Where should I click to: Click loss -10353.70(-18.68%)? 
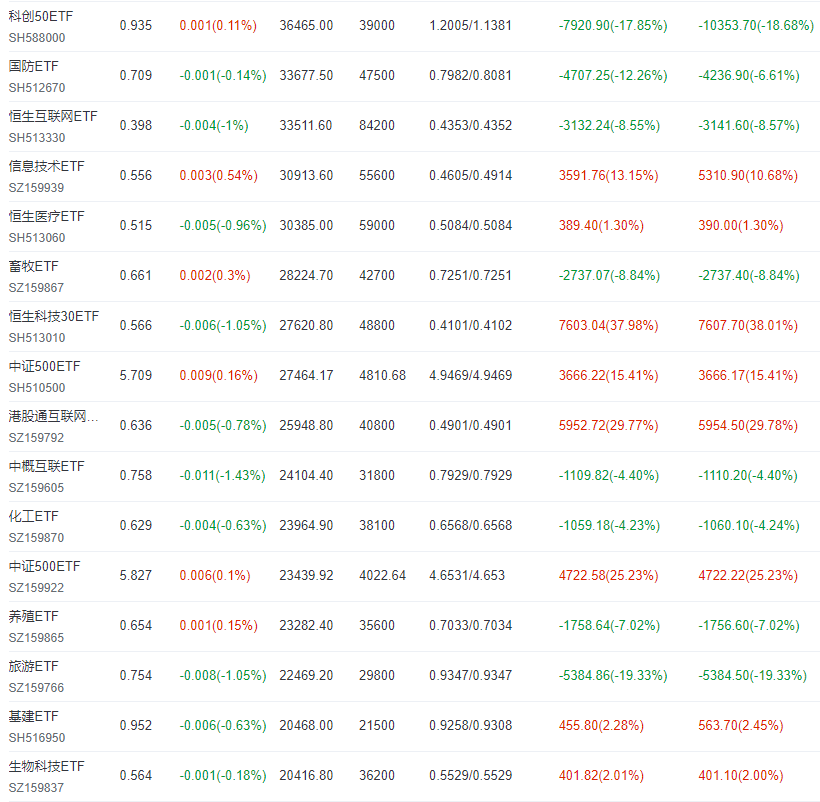click(756, 26)
